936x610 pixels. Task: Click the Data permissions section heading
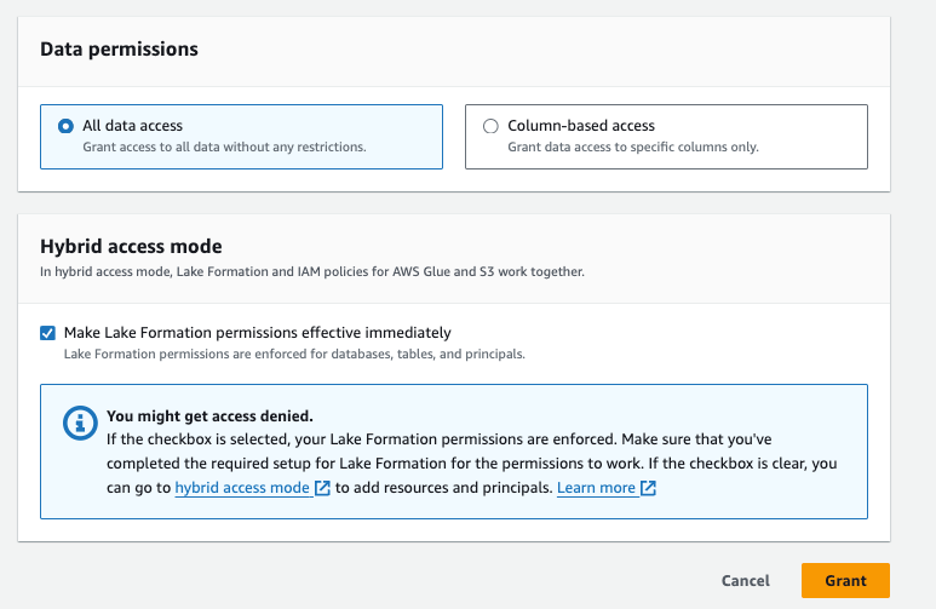(119, 49)
